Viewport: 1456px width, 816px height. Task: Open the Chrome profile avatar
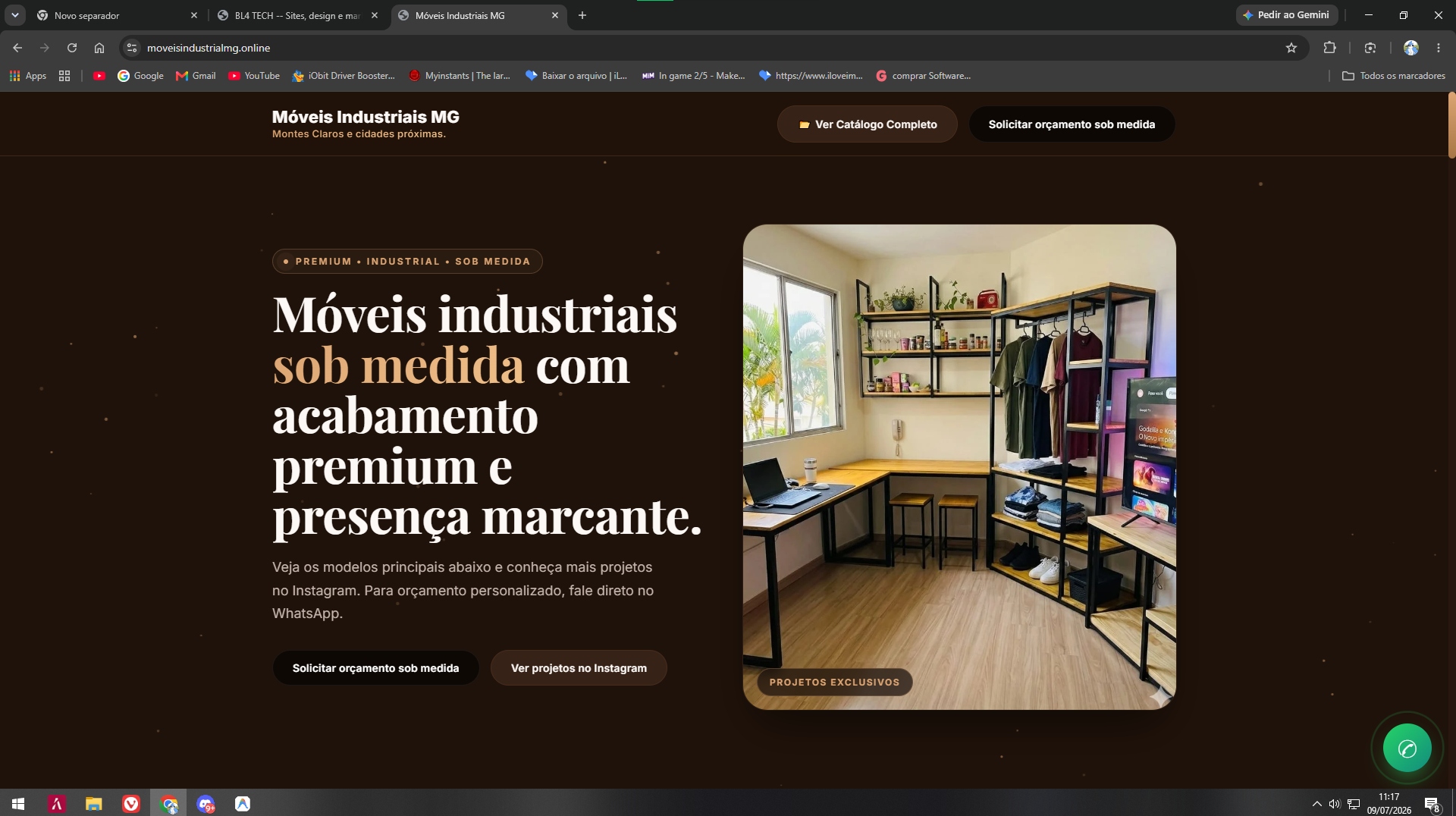coord(1410,48)
